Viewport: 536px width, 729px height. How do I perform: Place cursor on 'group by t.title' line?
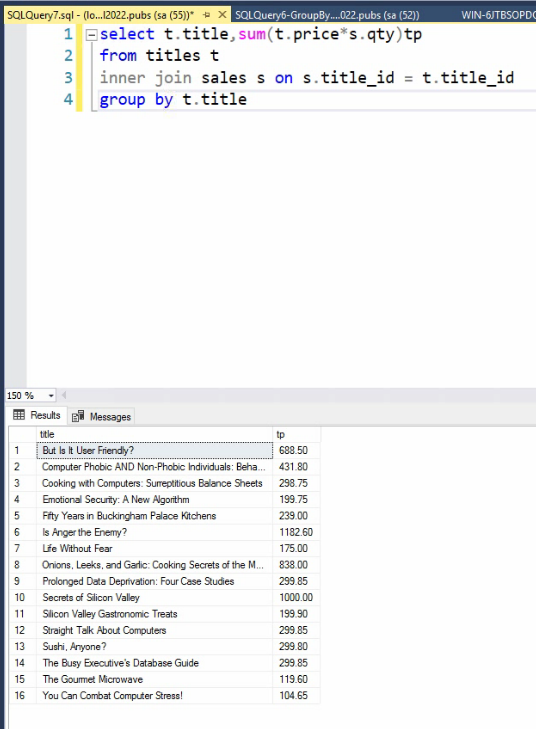click(x=173, y=99)
